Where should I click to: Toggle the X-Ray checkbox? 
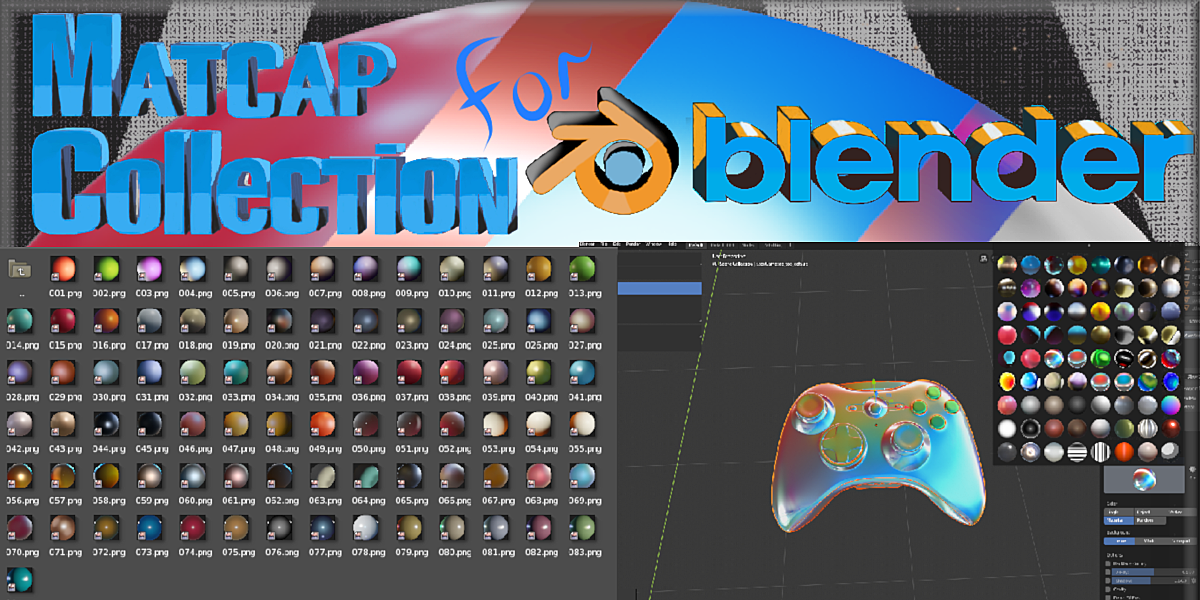pos(1108,572)
